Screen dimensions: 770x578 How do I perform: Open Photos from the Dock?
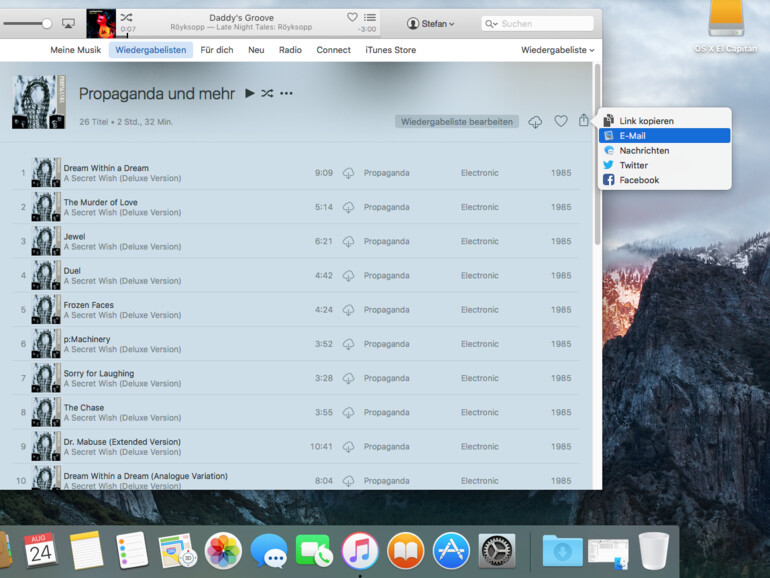tap(223, 551)
